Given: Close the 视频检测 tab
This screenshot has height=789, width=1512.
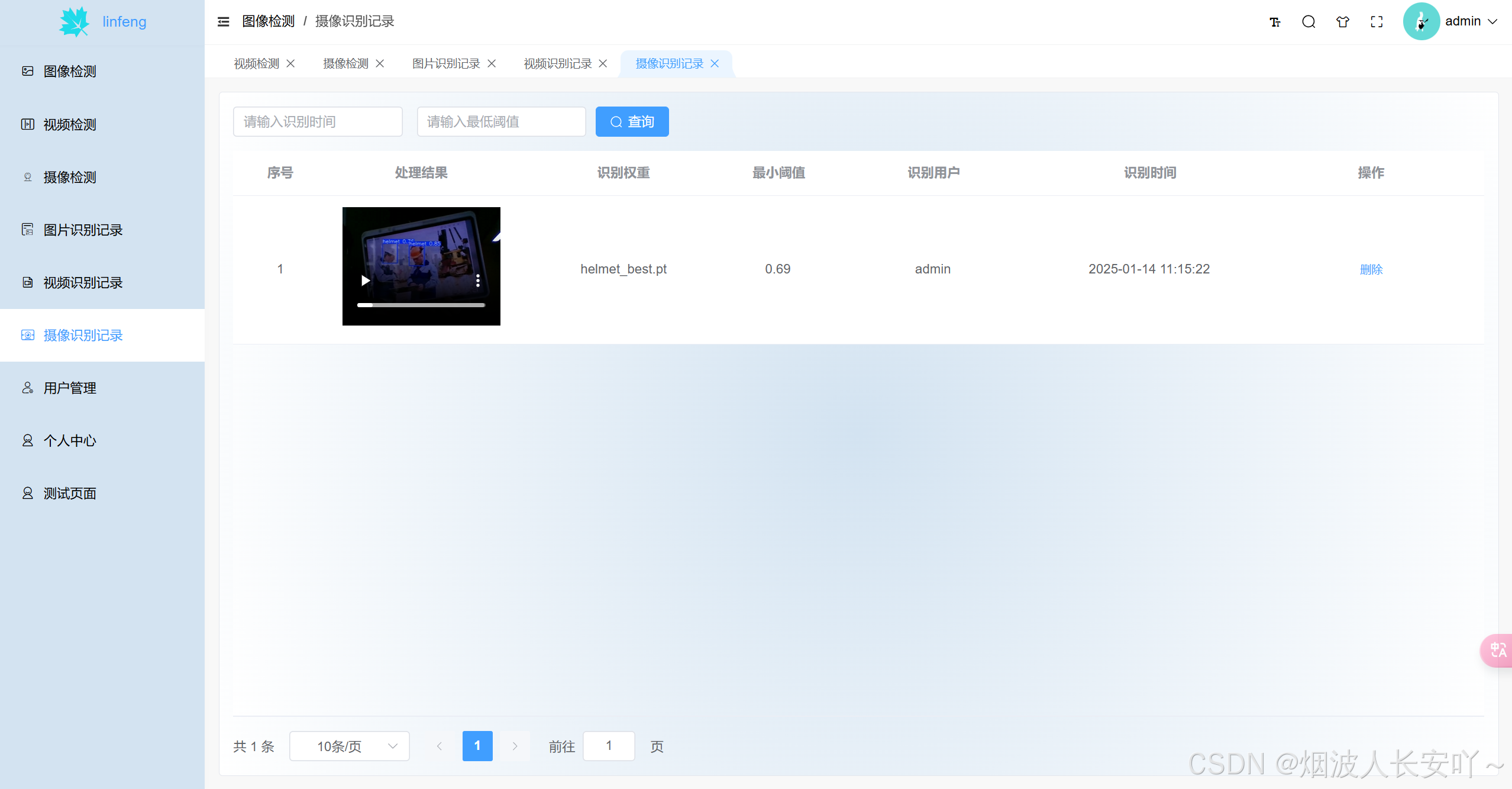Looking at the screenshot, I should pyautogui.click(x=290, y=63).
